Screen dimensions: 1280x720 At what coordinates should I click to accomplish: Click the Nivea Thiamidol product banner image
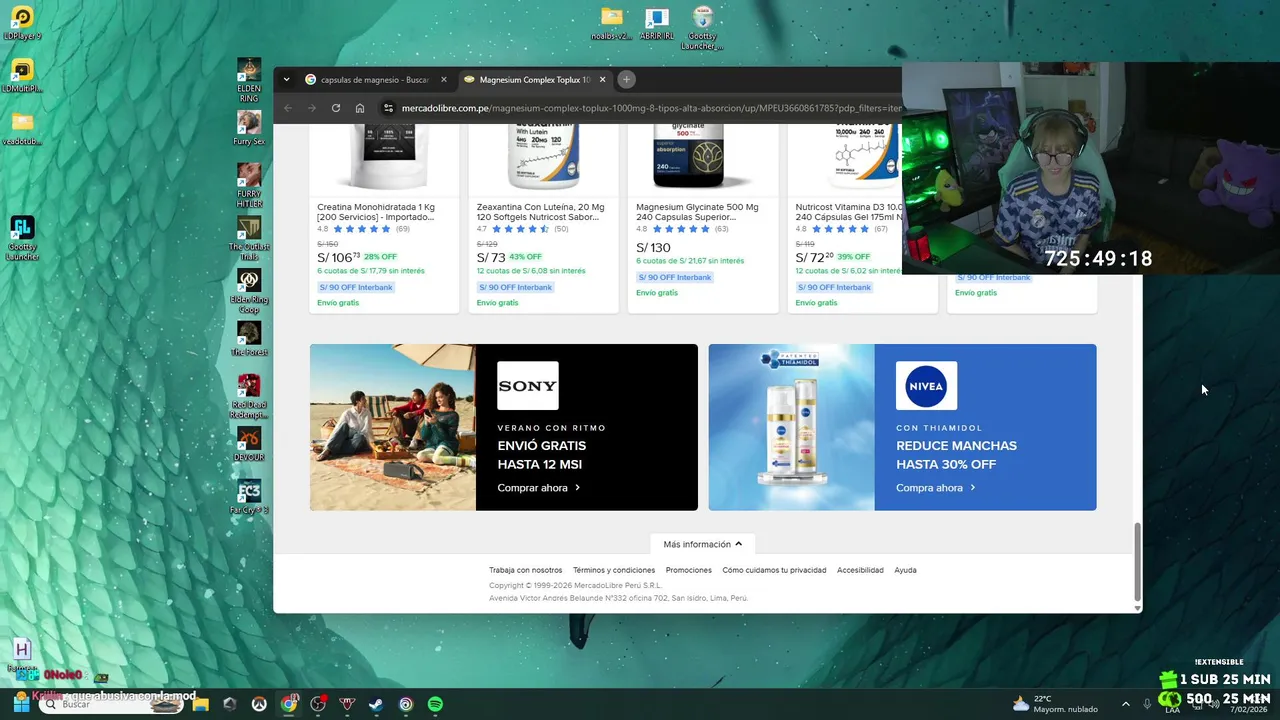click(791, 427)
